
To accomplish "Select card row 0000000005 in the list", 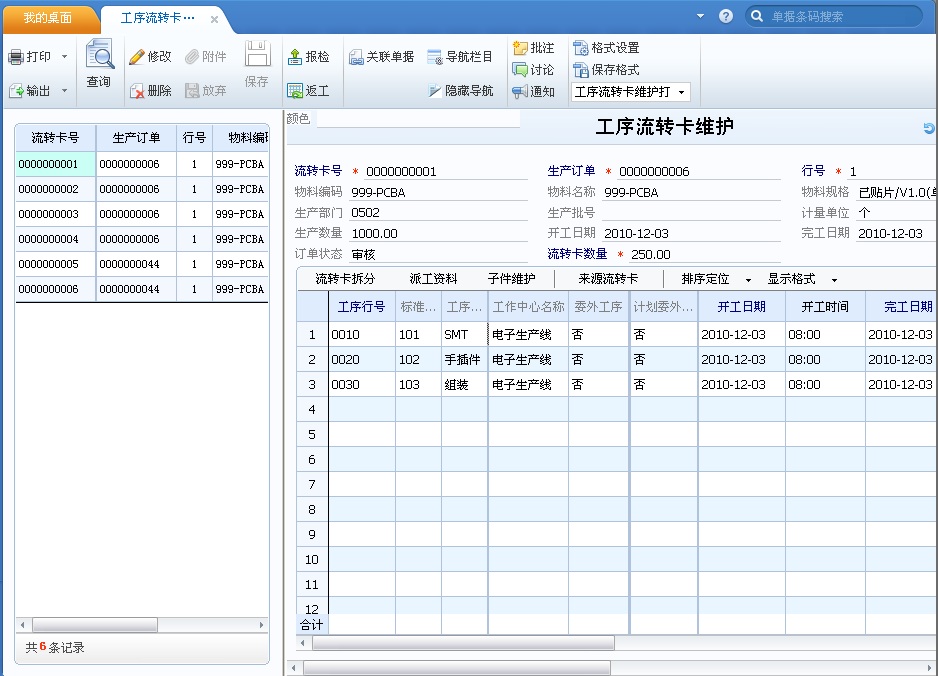I will point(142,264).
